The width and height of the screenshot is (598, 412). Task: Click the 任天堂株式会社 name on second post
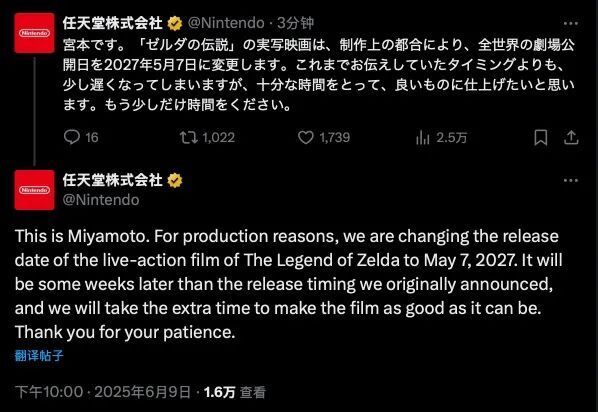(x=113, y=180)
